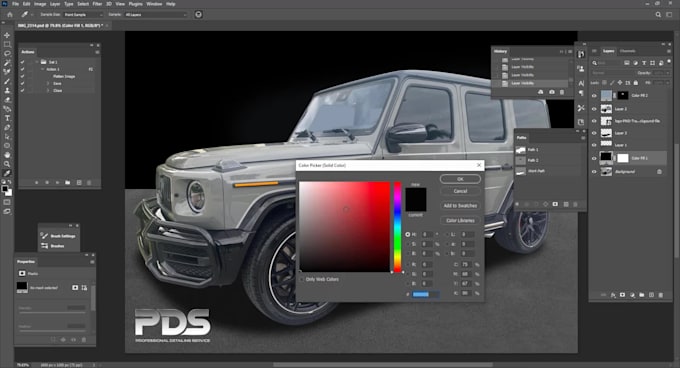Select the Brush tool in the toolbar
This screenshot has width=680, height=368.
7,81
